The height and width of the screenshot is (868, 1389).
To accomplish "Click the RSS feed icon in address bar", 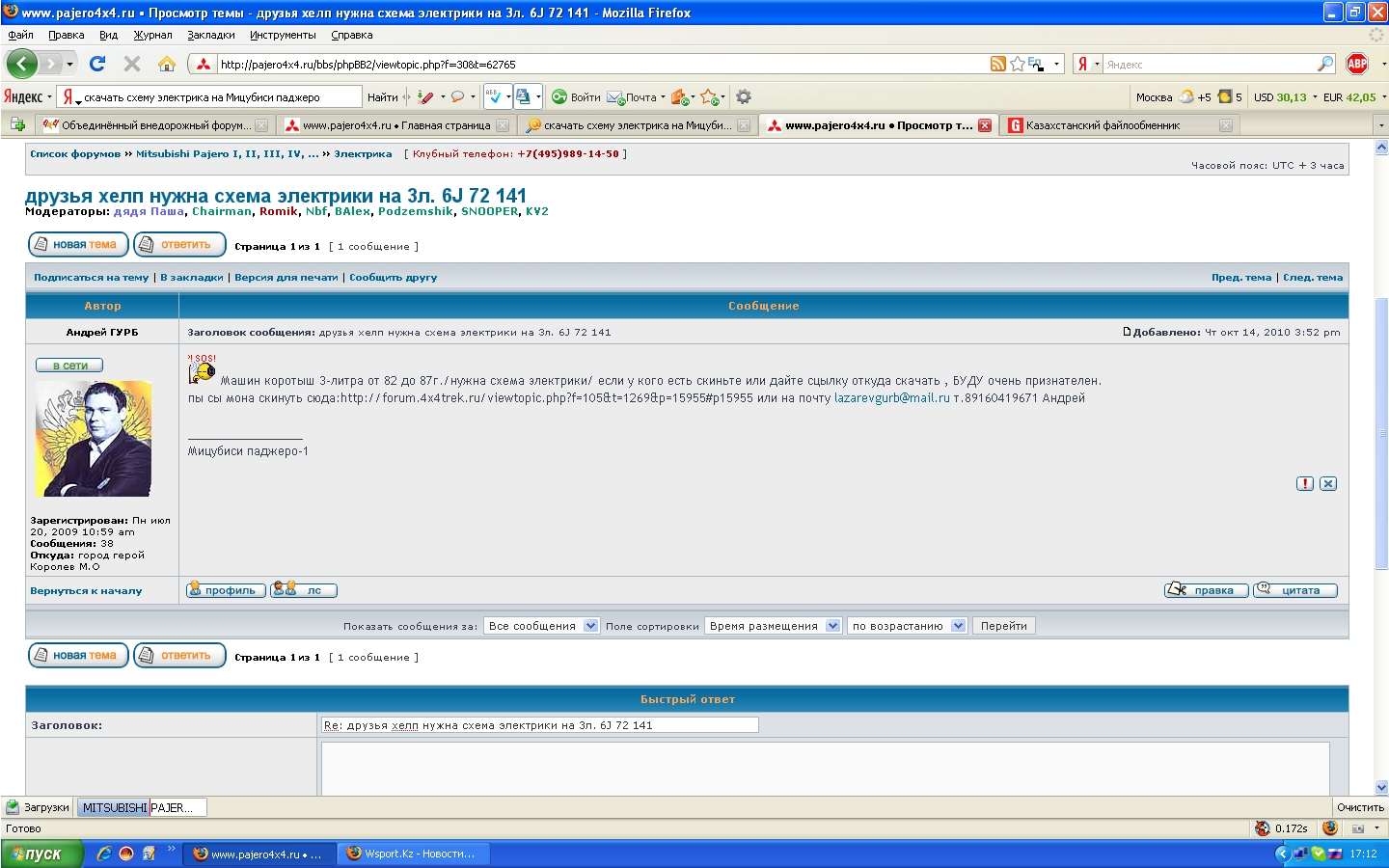I will 998,64.
